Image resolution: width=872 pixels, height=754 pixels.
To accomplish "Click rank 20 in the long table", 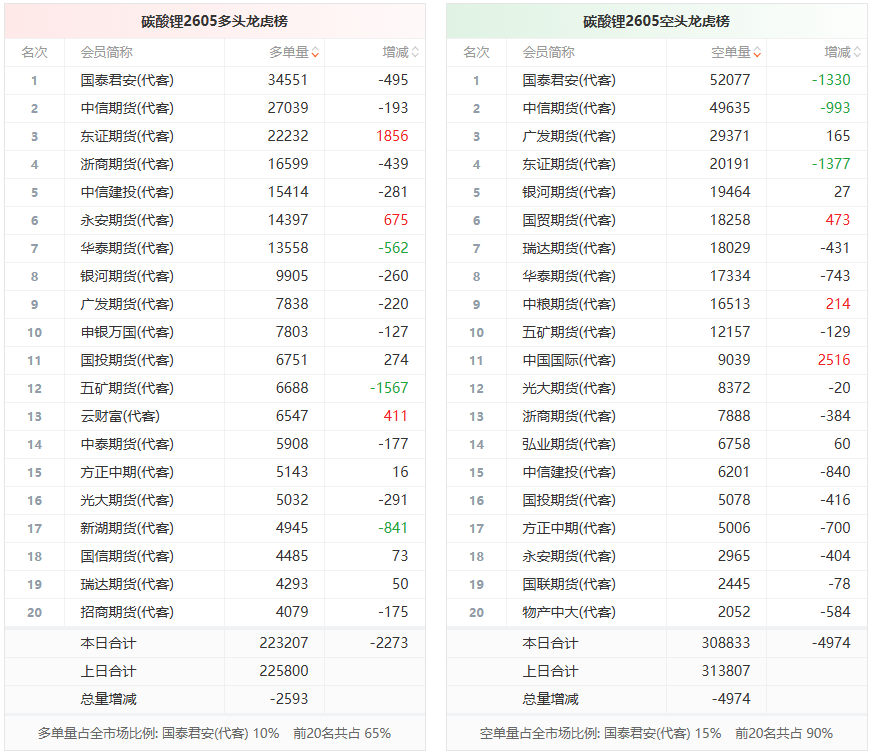I will coord(34,612).
